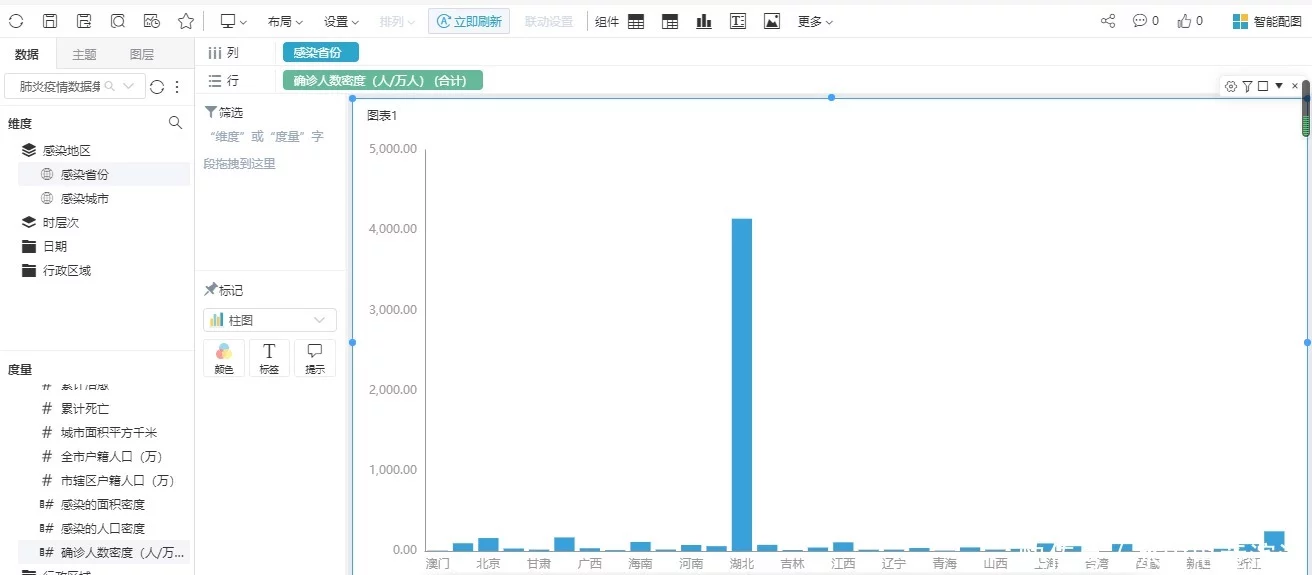Image resolution: width=1312 pixels, height=575 pixels.
Task: Insert a bar chart component icon
Action: point(704,21)
